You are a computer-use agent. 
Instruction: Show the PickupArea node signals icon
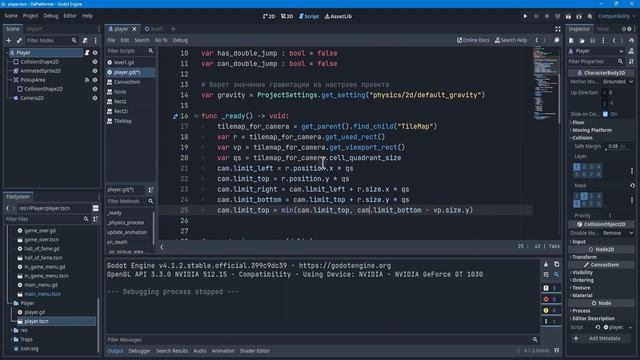click(87, 80)
